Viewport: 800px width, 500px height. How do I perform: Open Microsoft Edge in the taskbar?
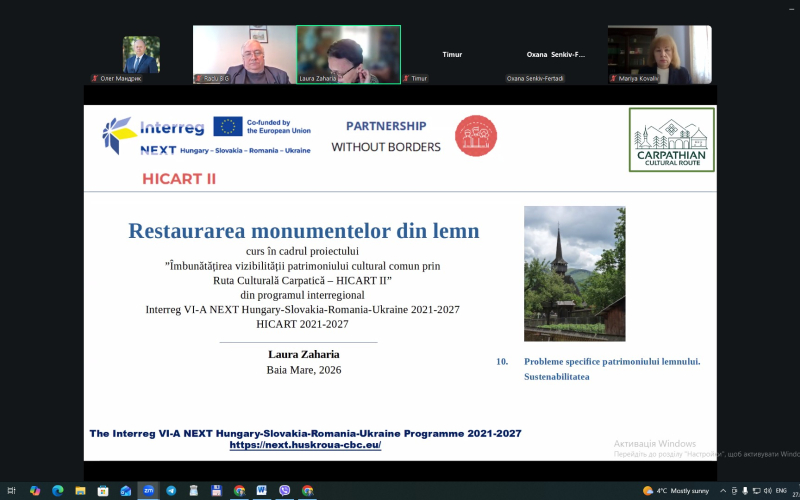(x=57, y=491)
